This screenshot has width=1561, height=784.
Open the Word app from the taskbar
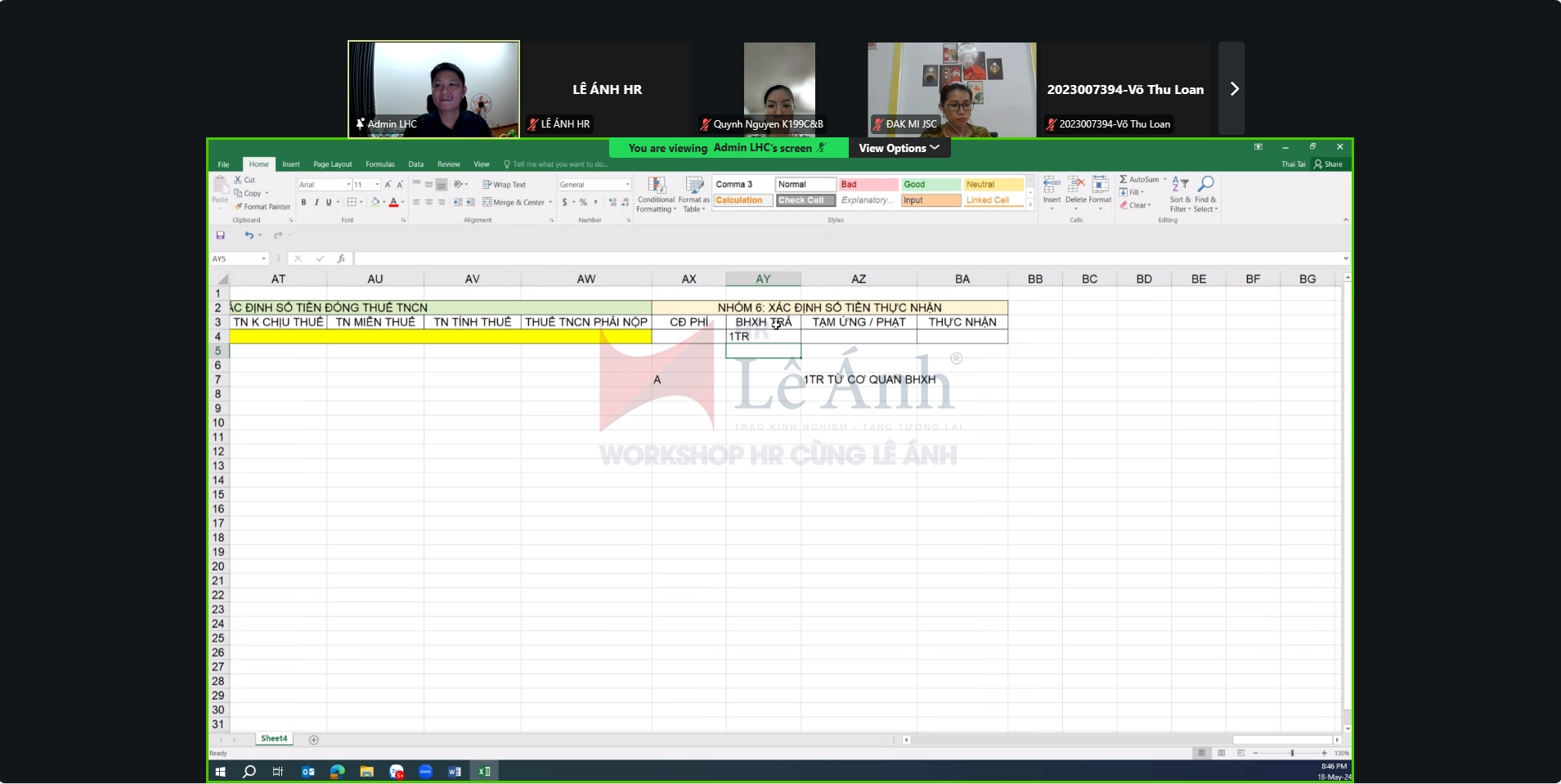click(455, 771)
